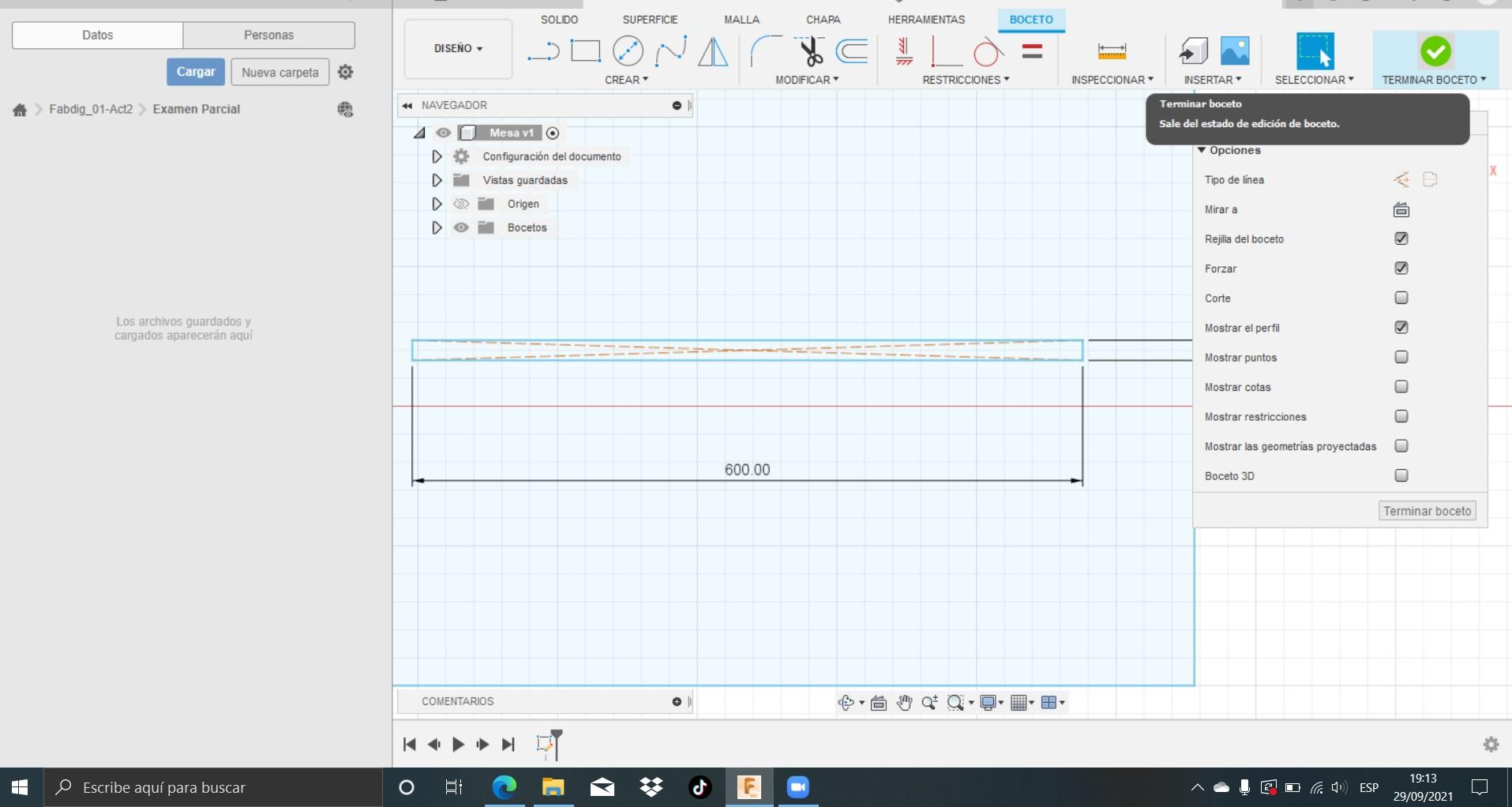The height and width of the screenshot is (807, 1512).
Task: Select the Pan hand tool
Action: coord(904,703)
